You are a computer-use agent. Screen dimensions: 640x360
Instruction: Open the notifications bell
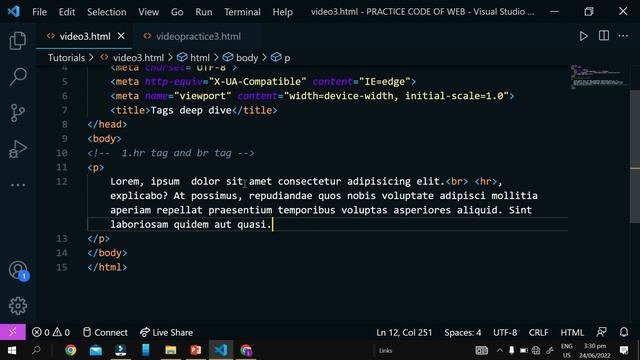pyautogui.click(x=624, y=332)
